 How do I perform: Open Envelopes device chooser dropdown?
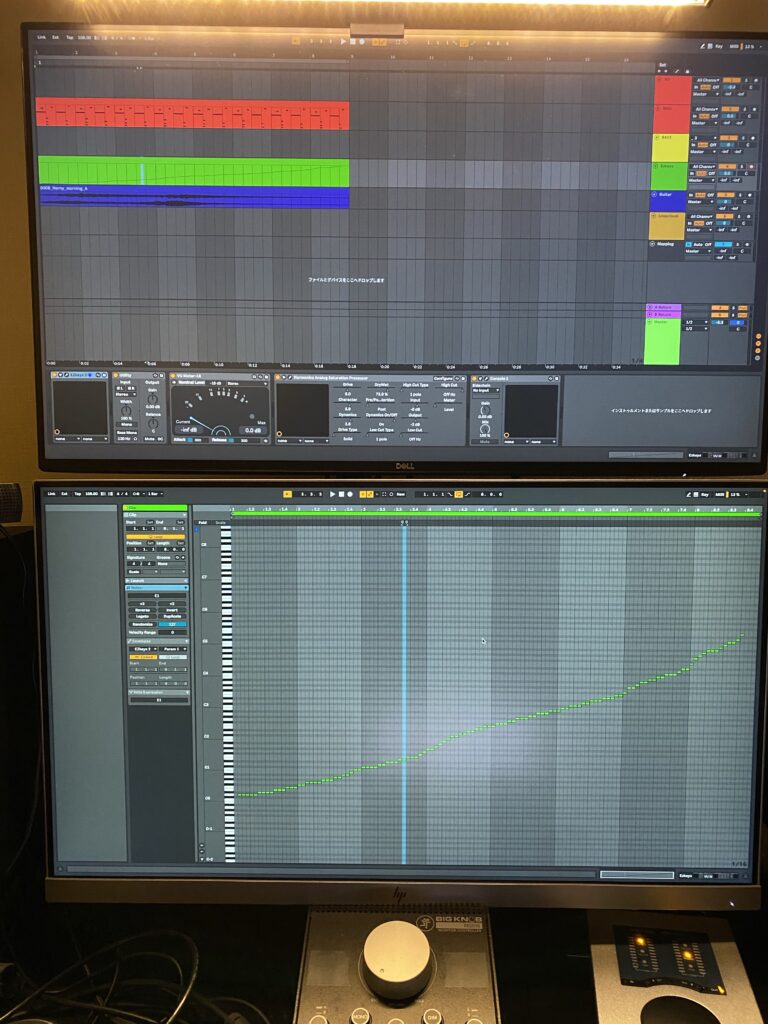pos(142,648)
